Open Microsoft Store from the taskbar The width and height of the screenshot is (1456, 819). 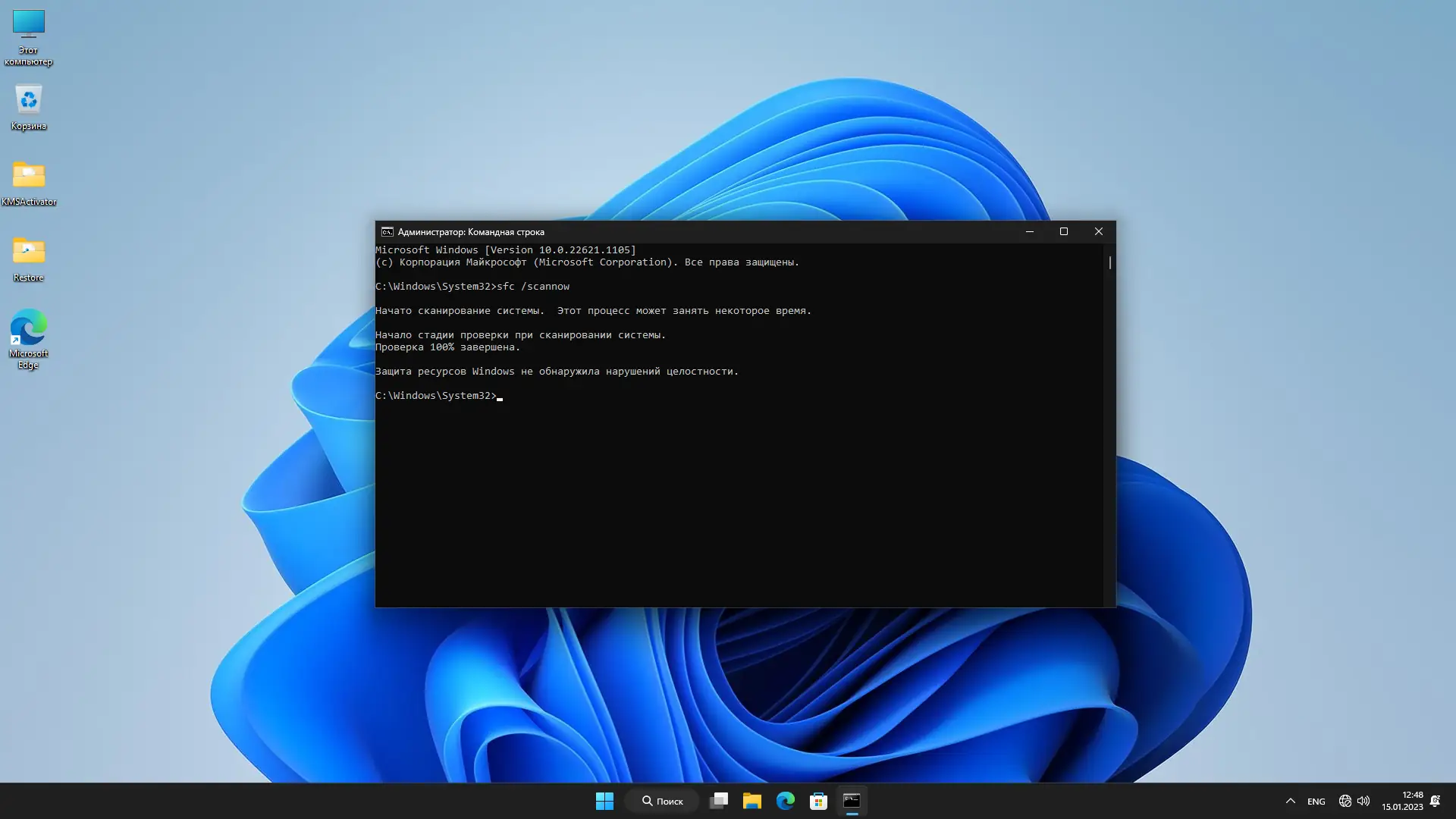pos(818,801)
